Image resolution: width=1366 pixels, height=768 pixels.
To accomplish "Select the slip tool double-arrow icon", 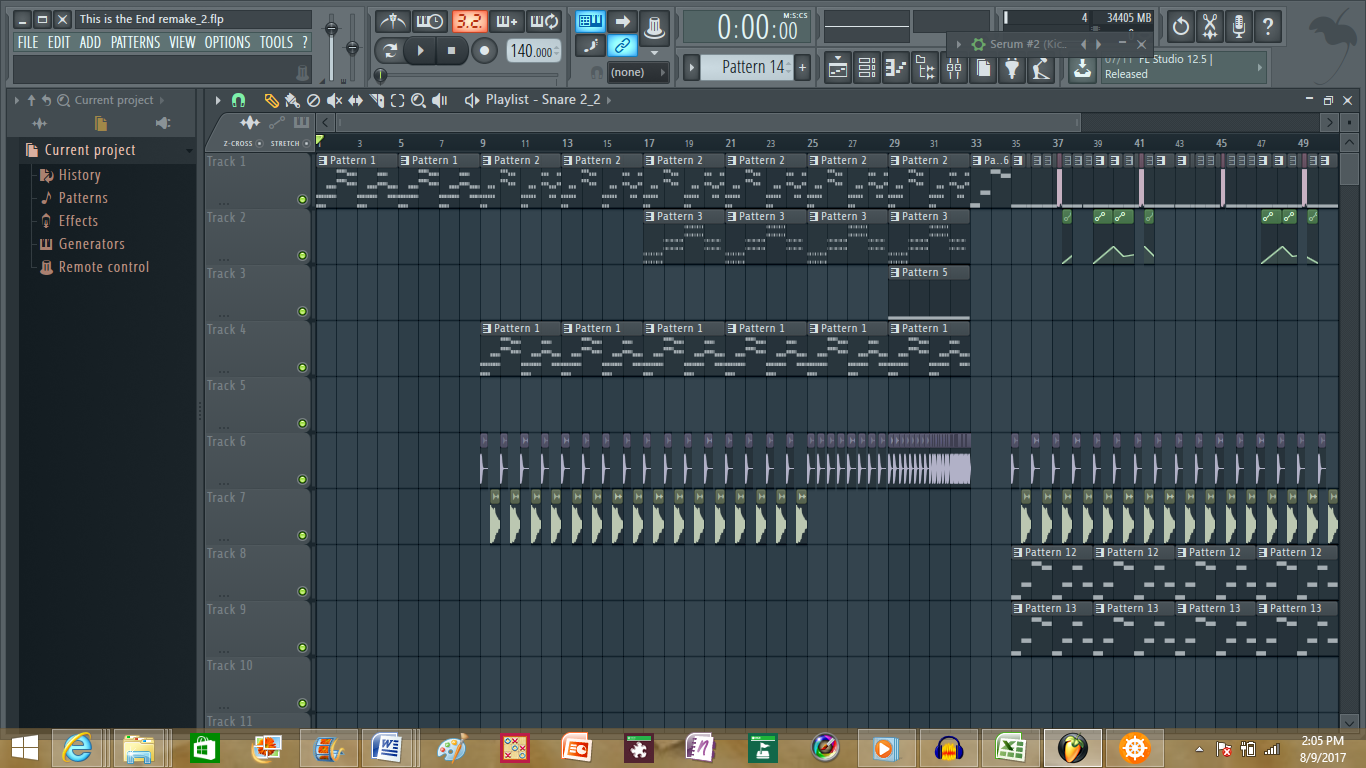I will click(355, 100).
